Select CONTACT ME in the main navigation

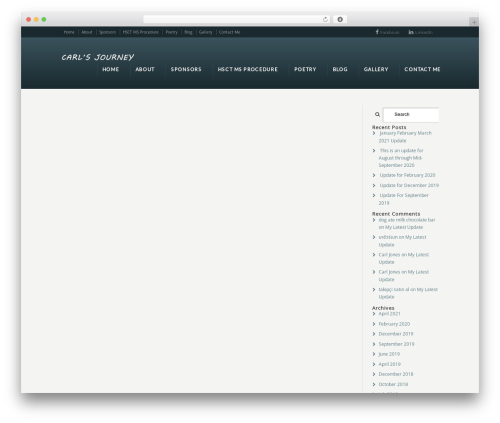click(422, 69)
